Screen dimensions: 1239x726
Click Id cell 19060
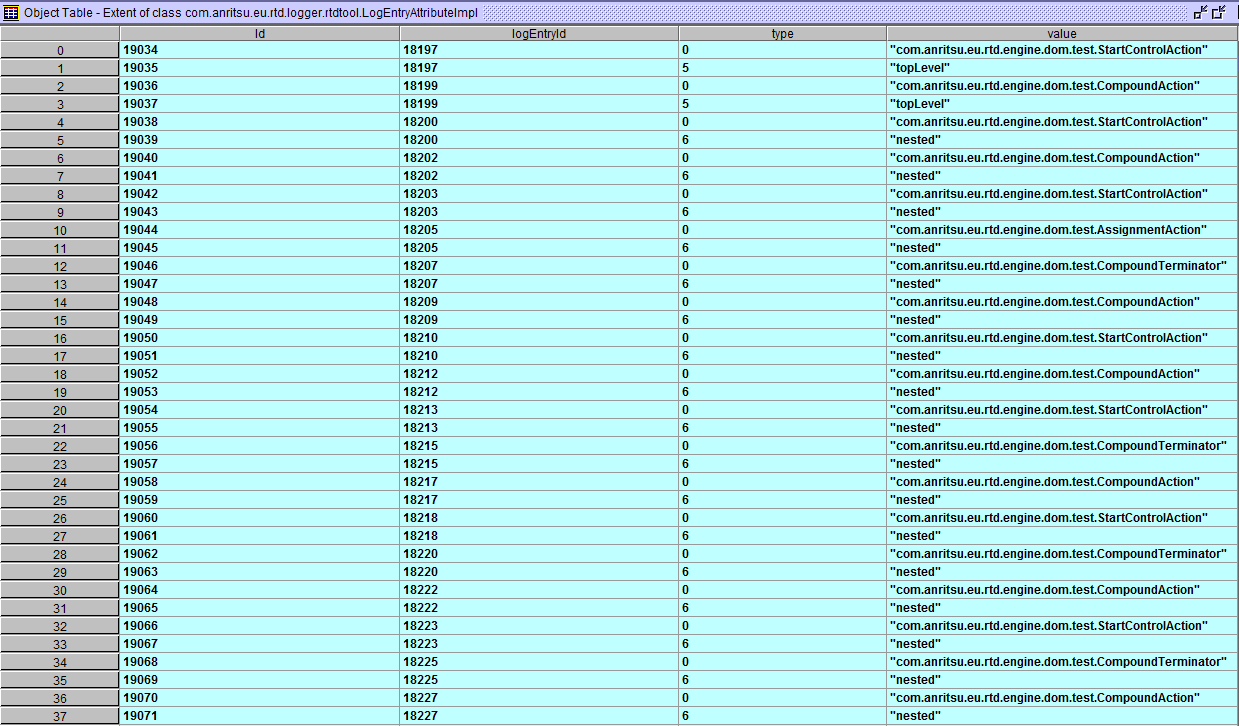260,518
